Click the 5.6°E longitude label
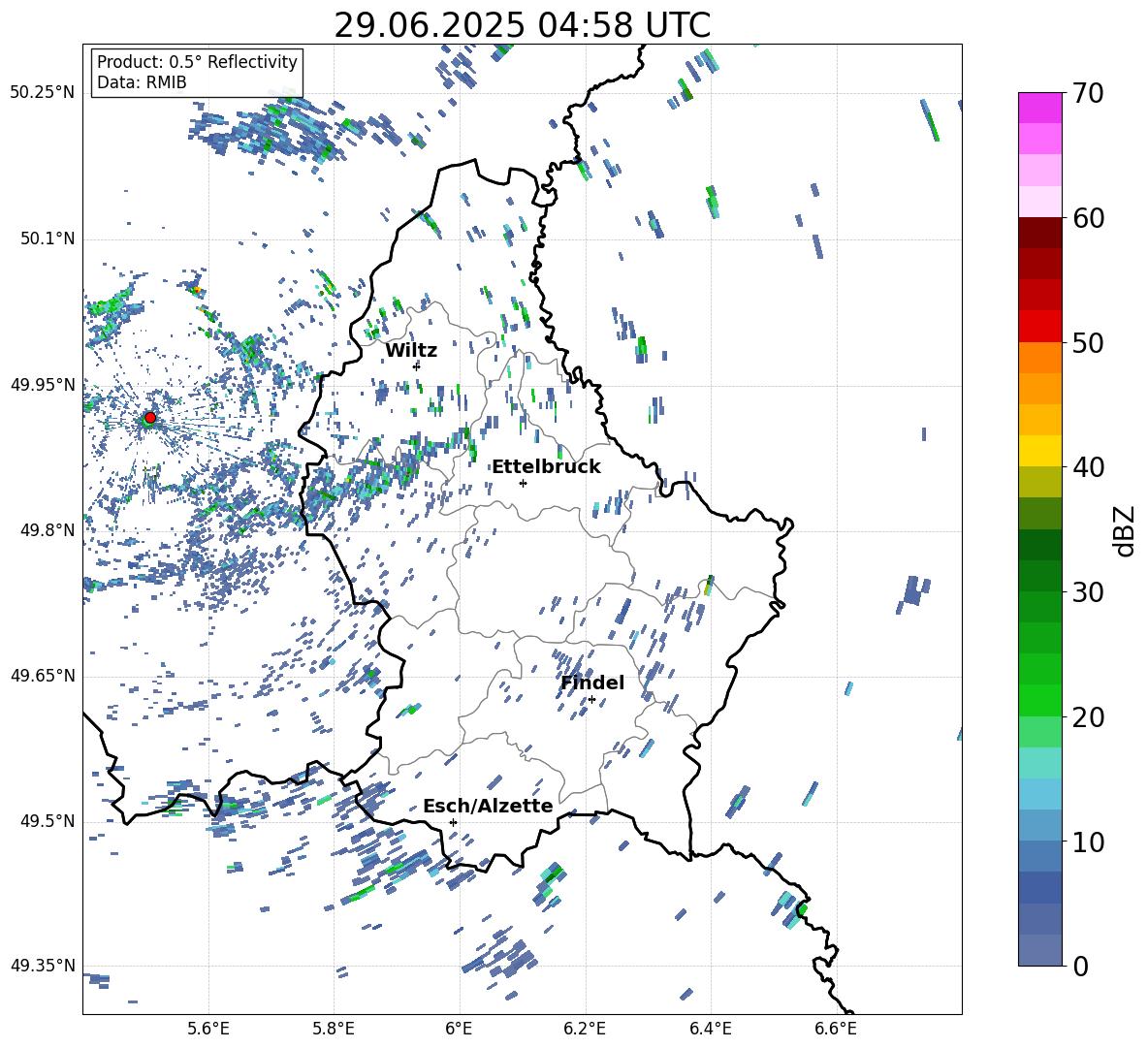This screenshot has height=1048, width=1148. (x=208, y=1029)
